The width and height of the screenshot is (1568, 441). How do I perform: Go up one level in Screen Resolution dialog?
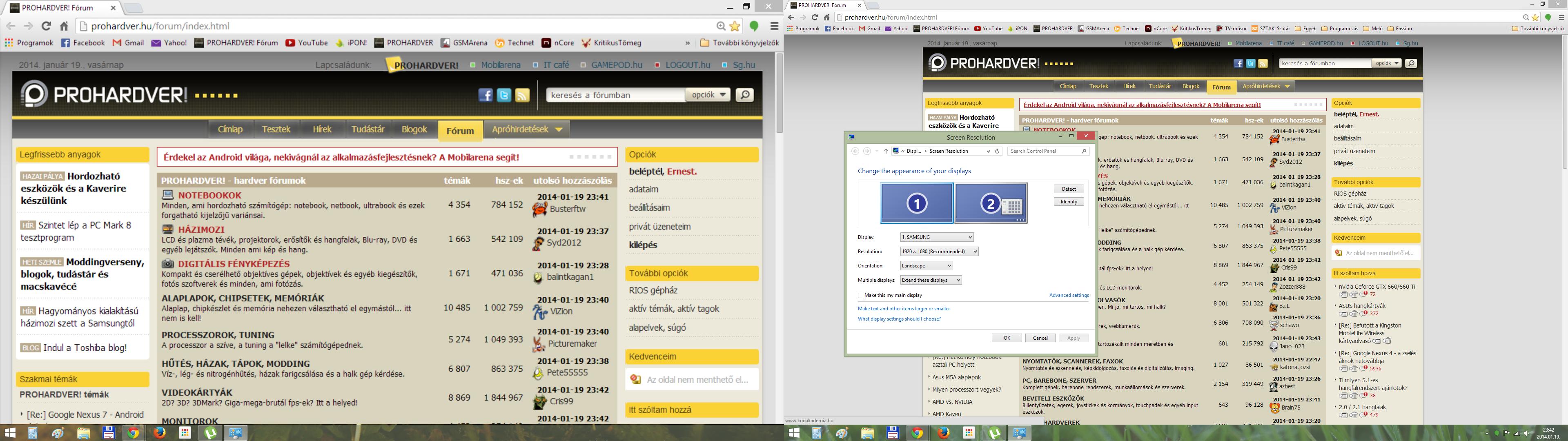[886, 151]
